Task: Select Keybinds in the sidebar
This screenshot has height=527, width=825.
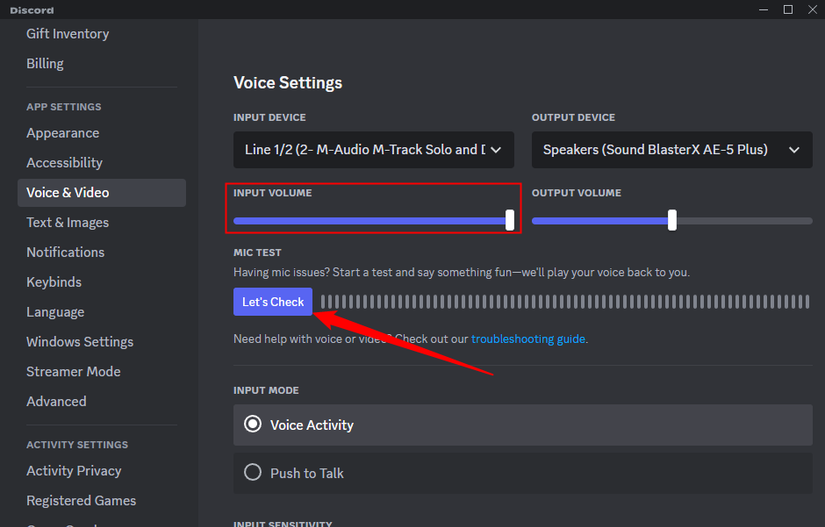Action: (54, 282)
